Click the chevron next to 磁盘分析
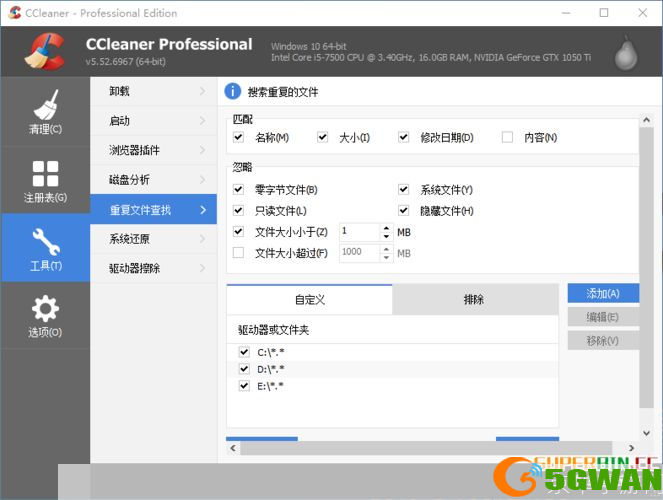 tap(203, 180)
